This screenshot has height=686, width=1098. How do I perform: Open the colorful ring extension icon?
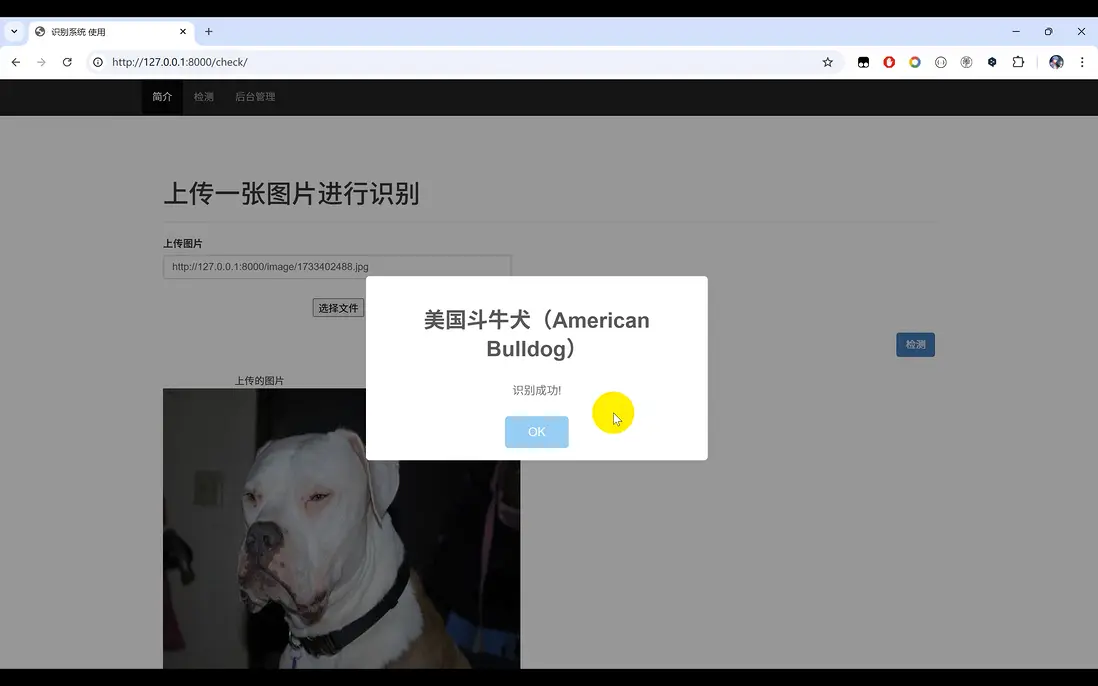point(915,62)
